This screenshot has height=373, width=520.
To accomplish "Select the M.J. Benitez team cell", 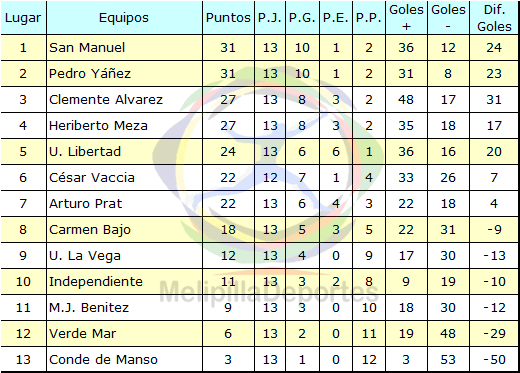I will (x=124, y=307).
